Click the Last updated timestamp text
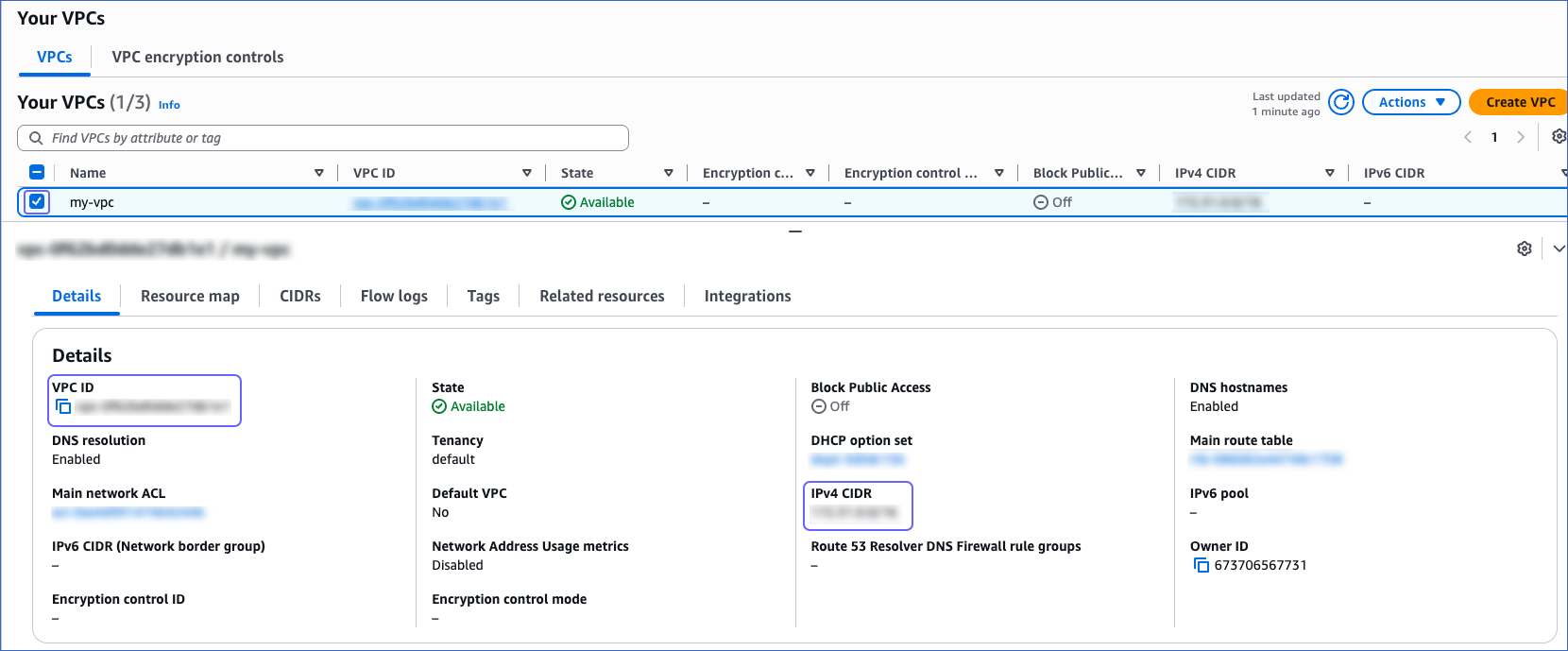1568x651 pixels. pos(1287,104)
